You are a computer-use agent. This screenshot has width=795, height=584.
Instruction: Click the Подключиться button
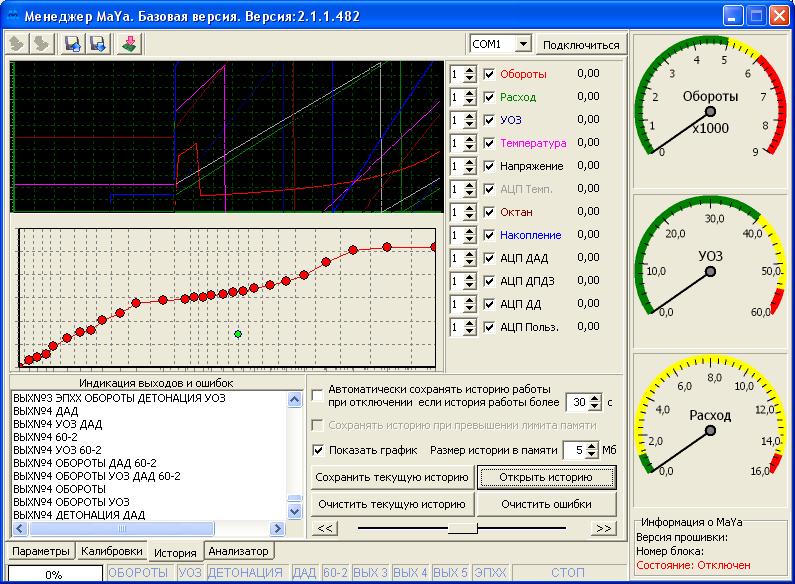(x=580, y=44)
